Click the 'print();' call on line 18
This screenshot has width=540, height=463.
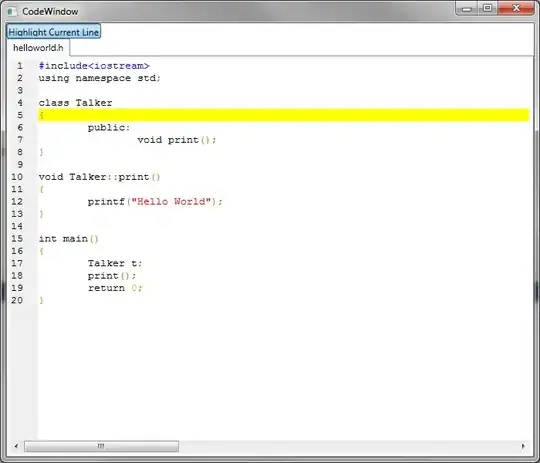112,276
